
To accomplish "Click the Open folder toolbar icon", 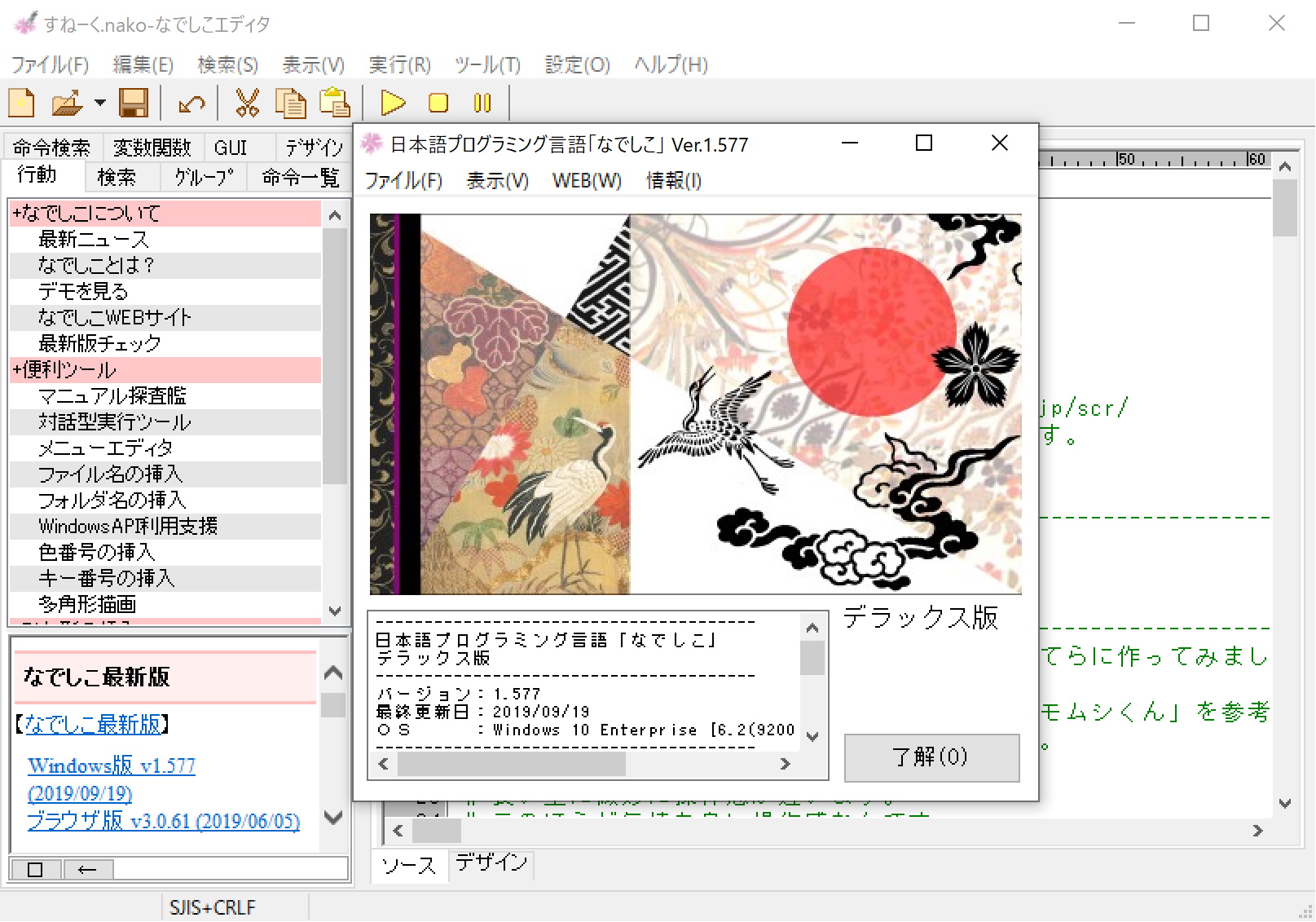I will pyautogui.click(x=67, y=103).
